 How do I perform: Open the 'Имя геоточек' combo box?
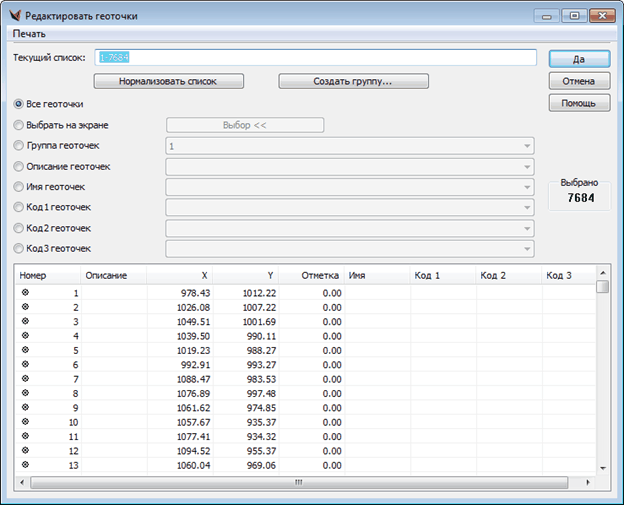point(526,187)
